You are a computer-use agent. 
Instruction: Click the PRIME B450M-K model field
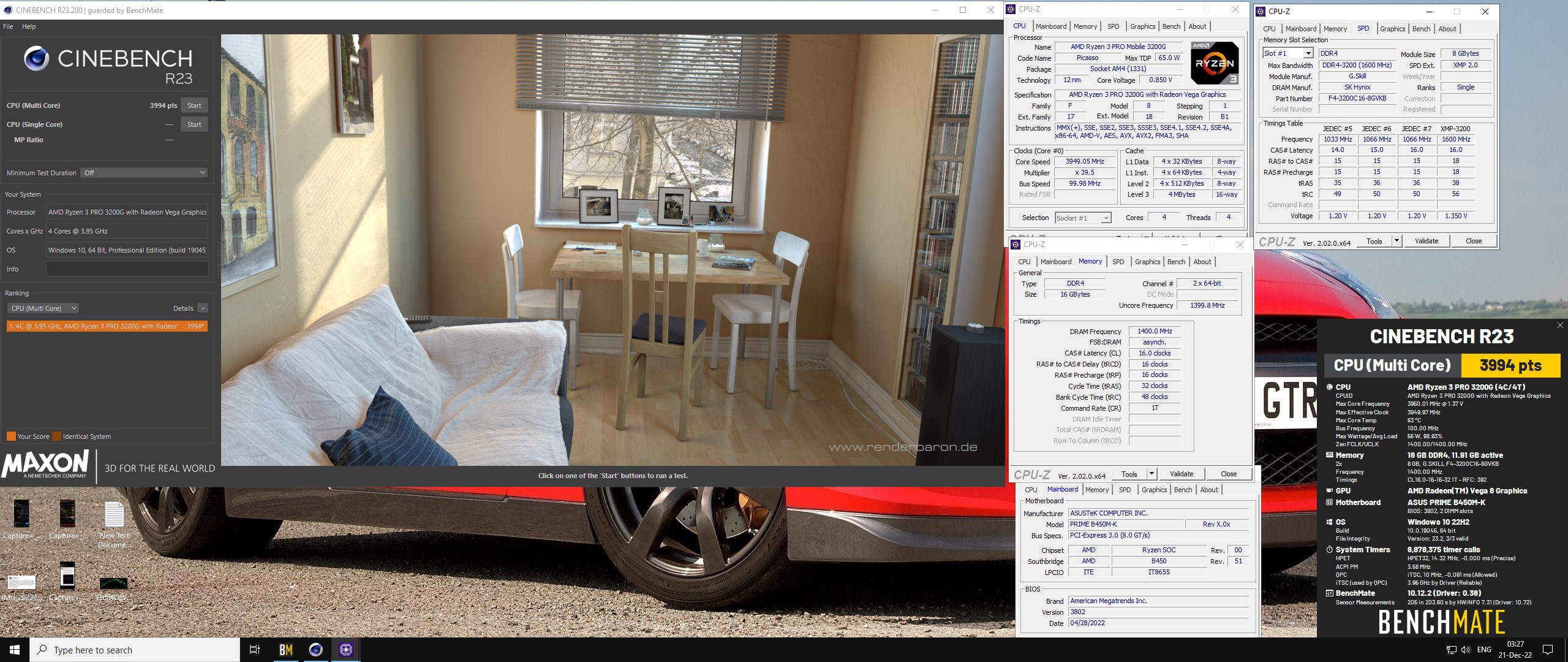pos(1125,524)
